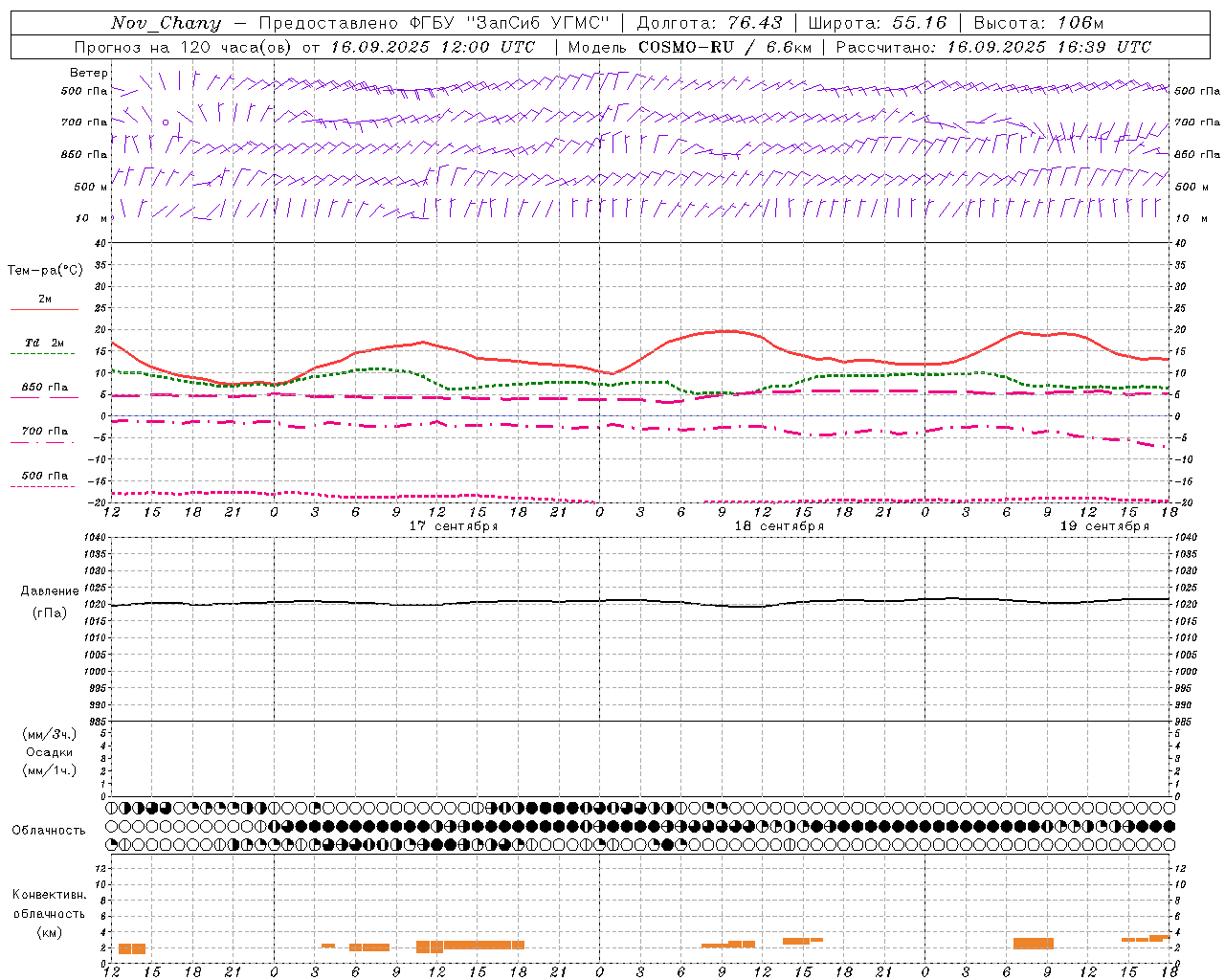1225x980 pixels.
Task: Click the "17 сентября" date label
Action: 453,526
